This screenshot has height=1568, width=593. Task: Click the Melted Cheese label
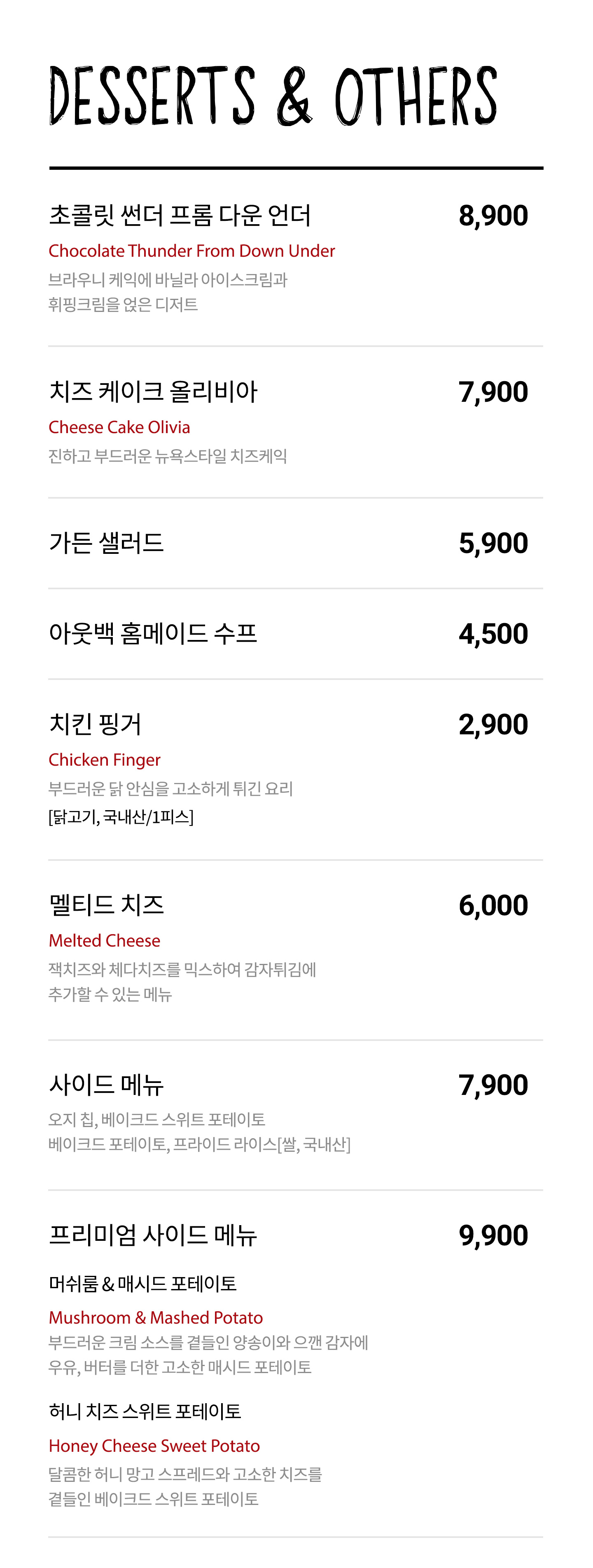coord(105,940)
